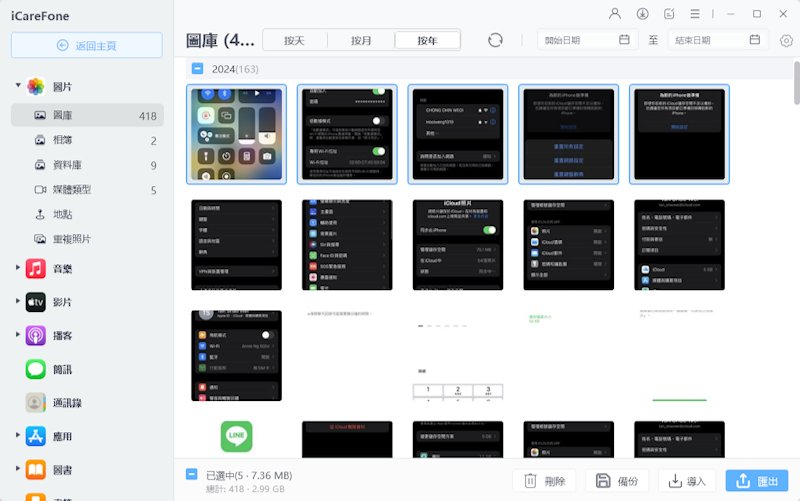
Task: Click the trash delete icon
Action: pos(530,481)
